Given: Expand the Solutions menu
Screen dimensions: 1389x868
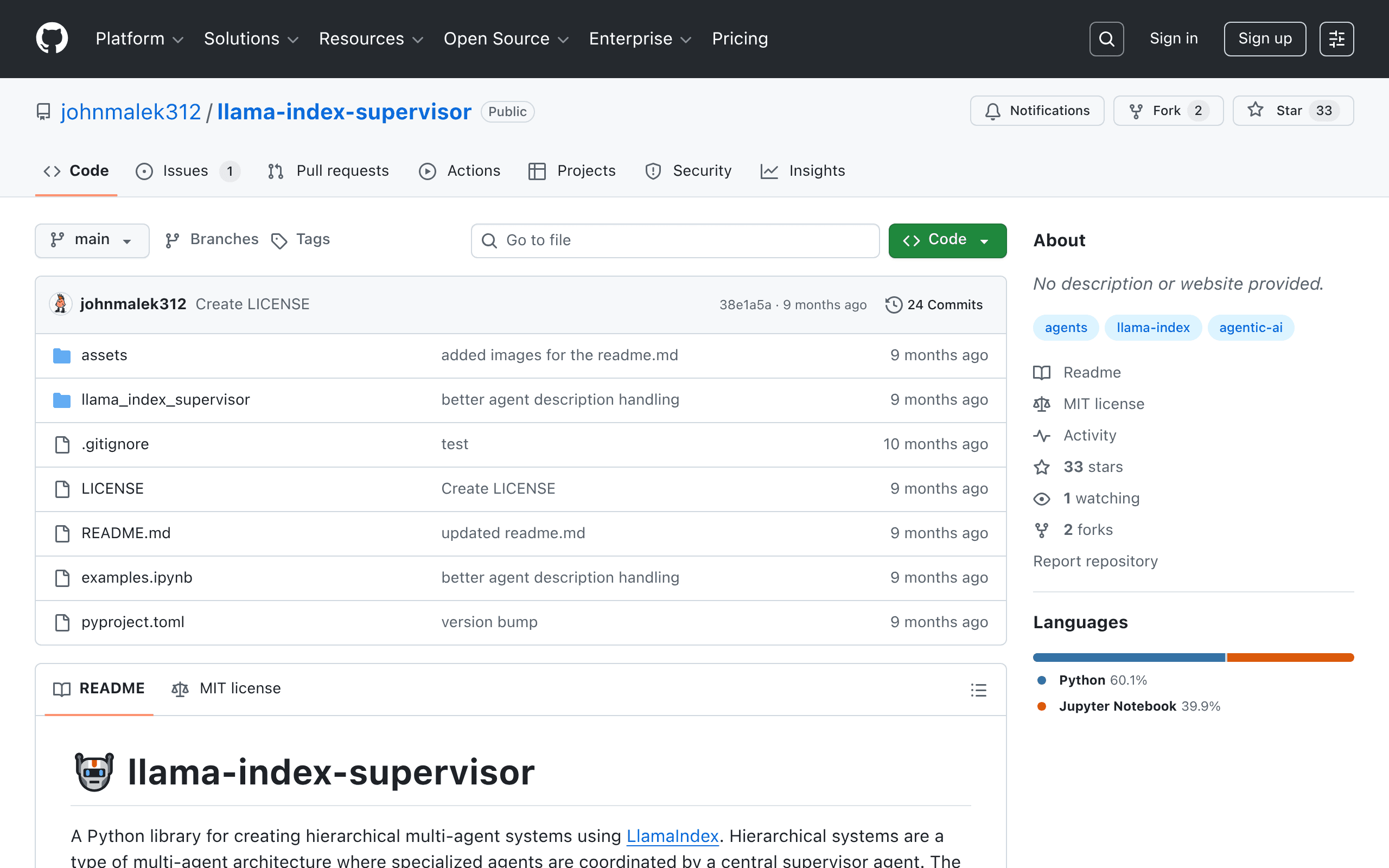Looking at the screenshot, I should pos(251,39).
